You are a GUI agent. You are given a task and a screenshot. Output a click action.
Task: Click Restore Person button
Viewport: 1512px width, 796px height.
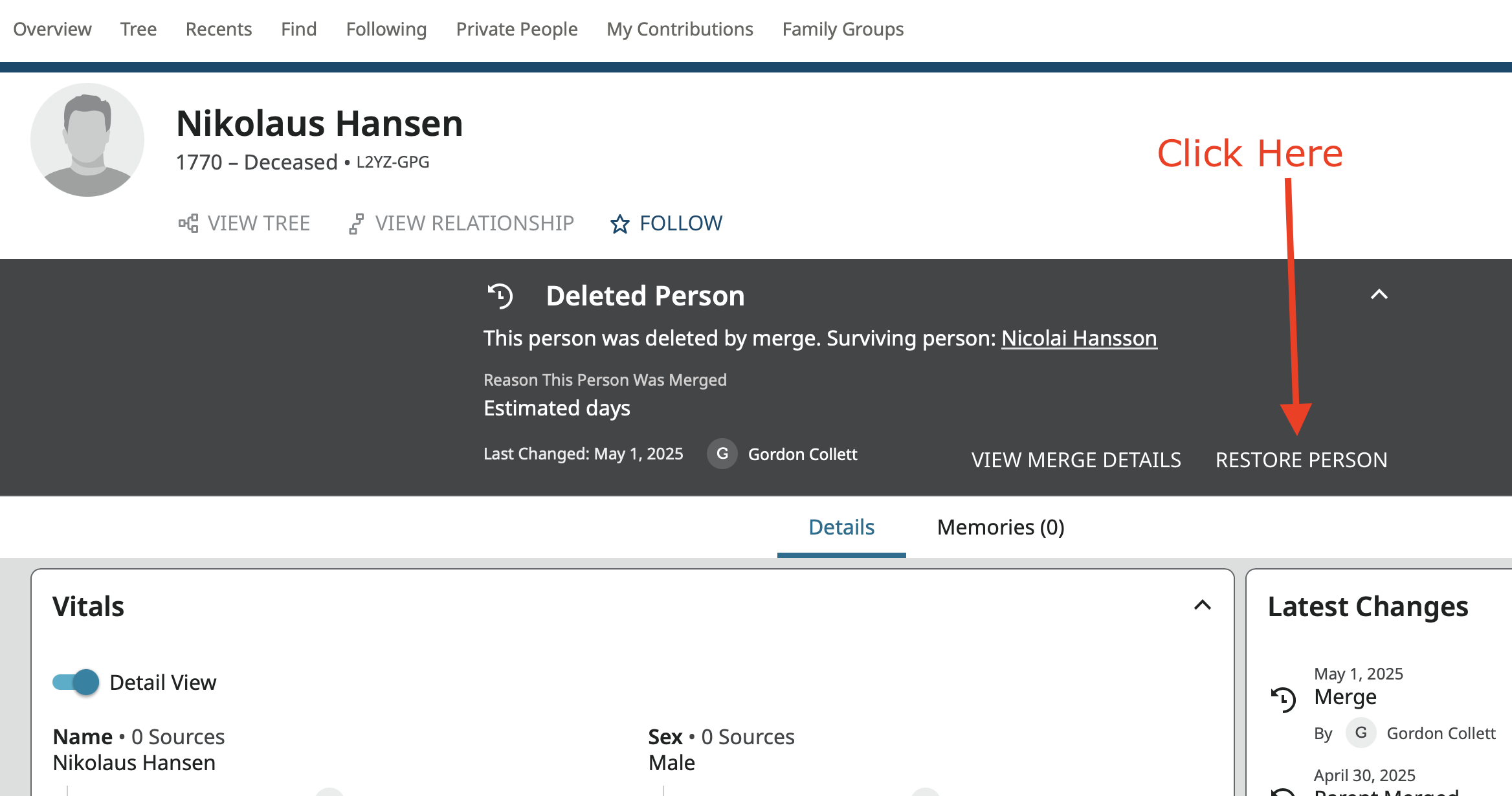click(x=1301, y=460)
